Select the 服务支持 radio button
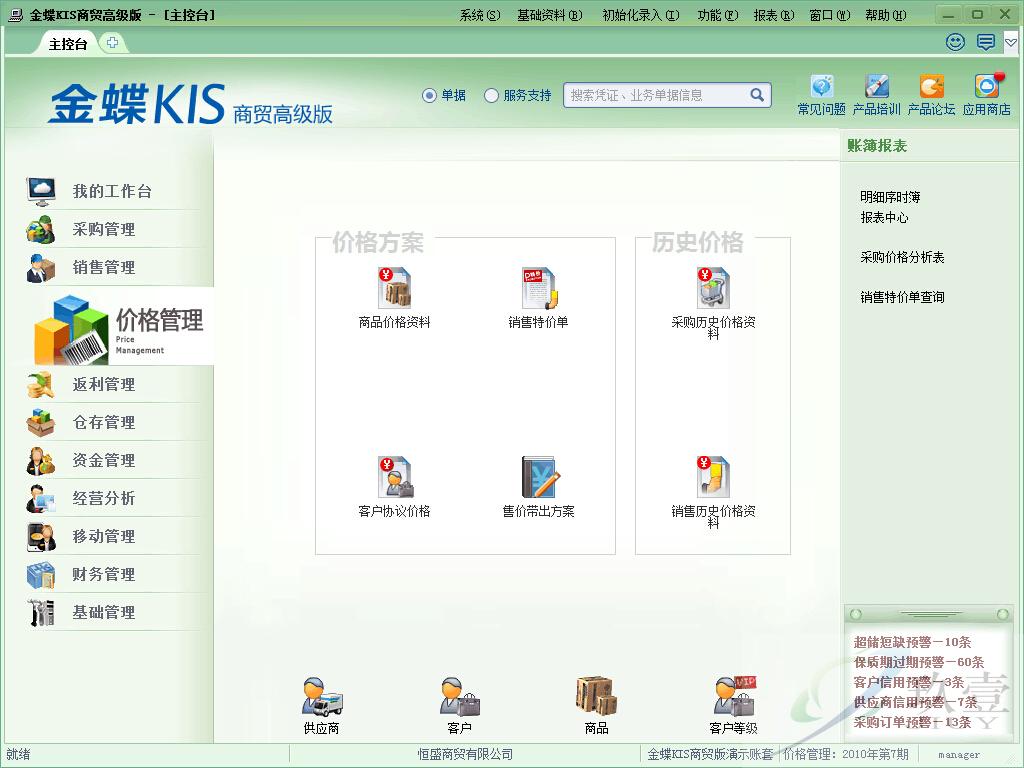Viewport: 1024px width, 768px height. pos(491,95)
